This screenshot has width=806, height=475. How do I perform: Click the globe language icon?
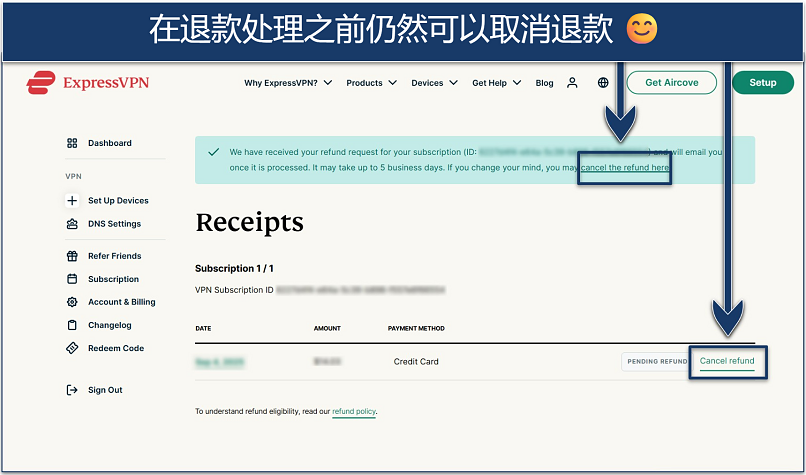603,83
